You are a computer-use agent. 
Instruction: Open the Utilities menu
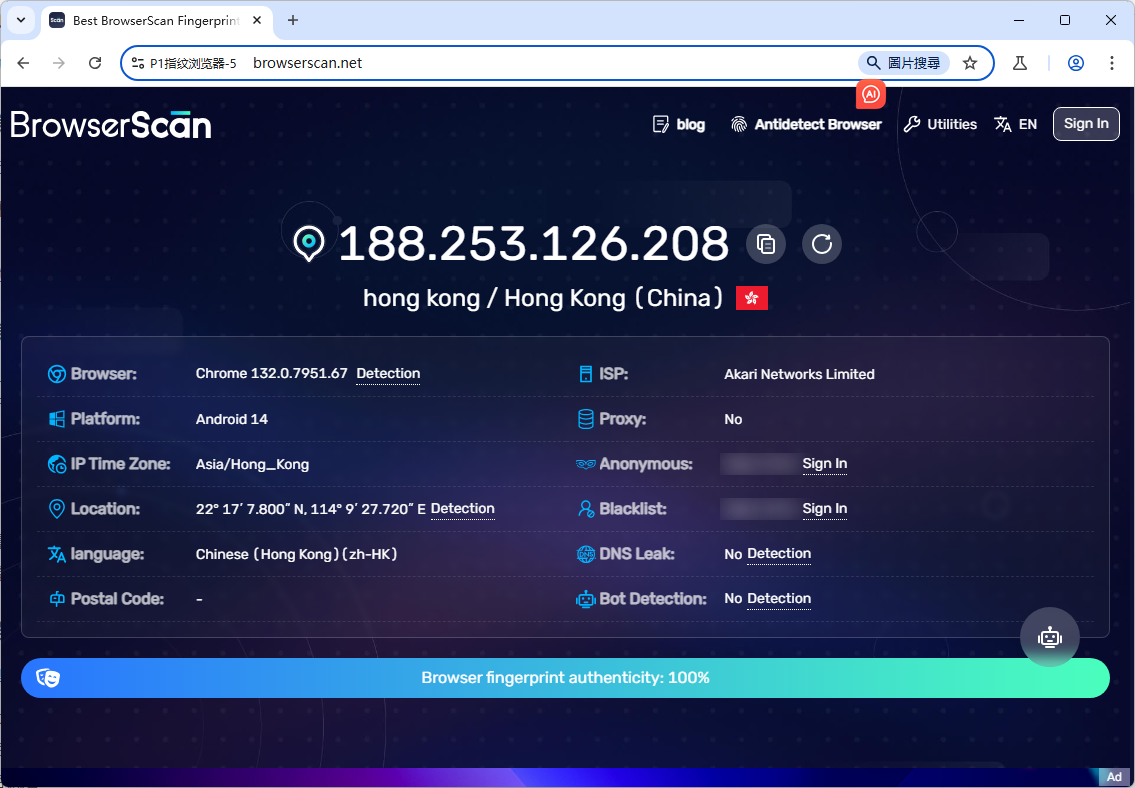940,124
